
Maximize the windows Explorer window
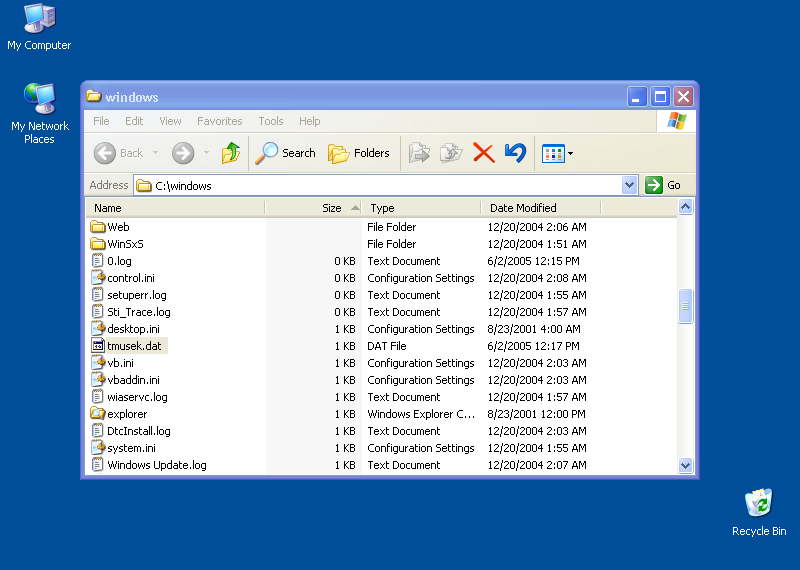660,96
